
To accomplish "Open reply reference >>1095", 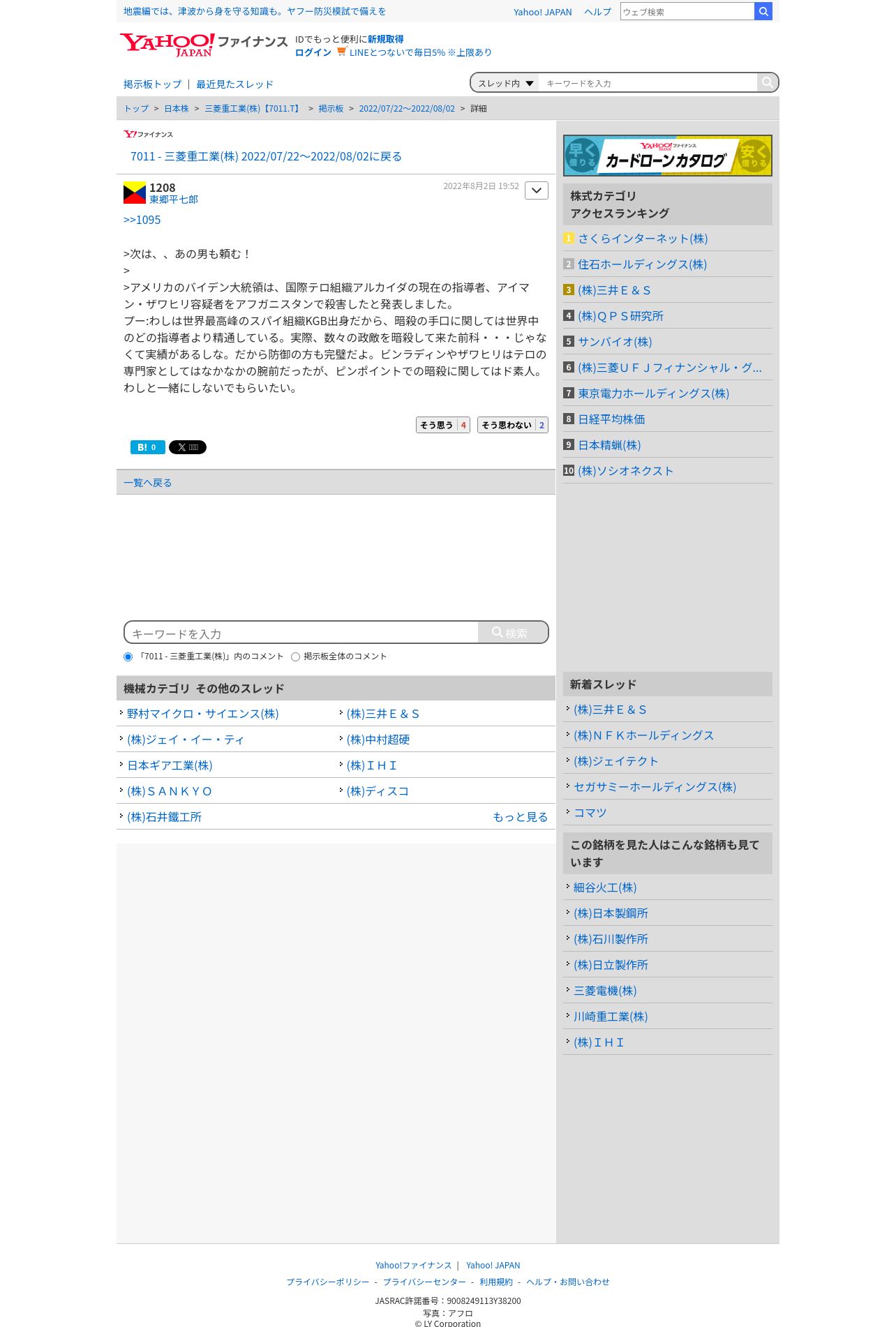I will click(142, 220).
